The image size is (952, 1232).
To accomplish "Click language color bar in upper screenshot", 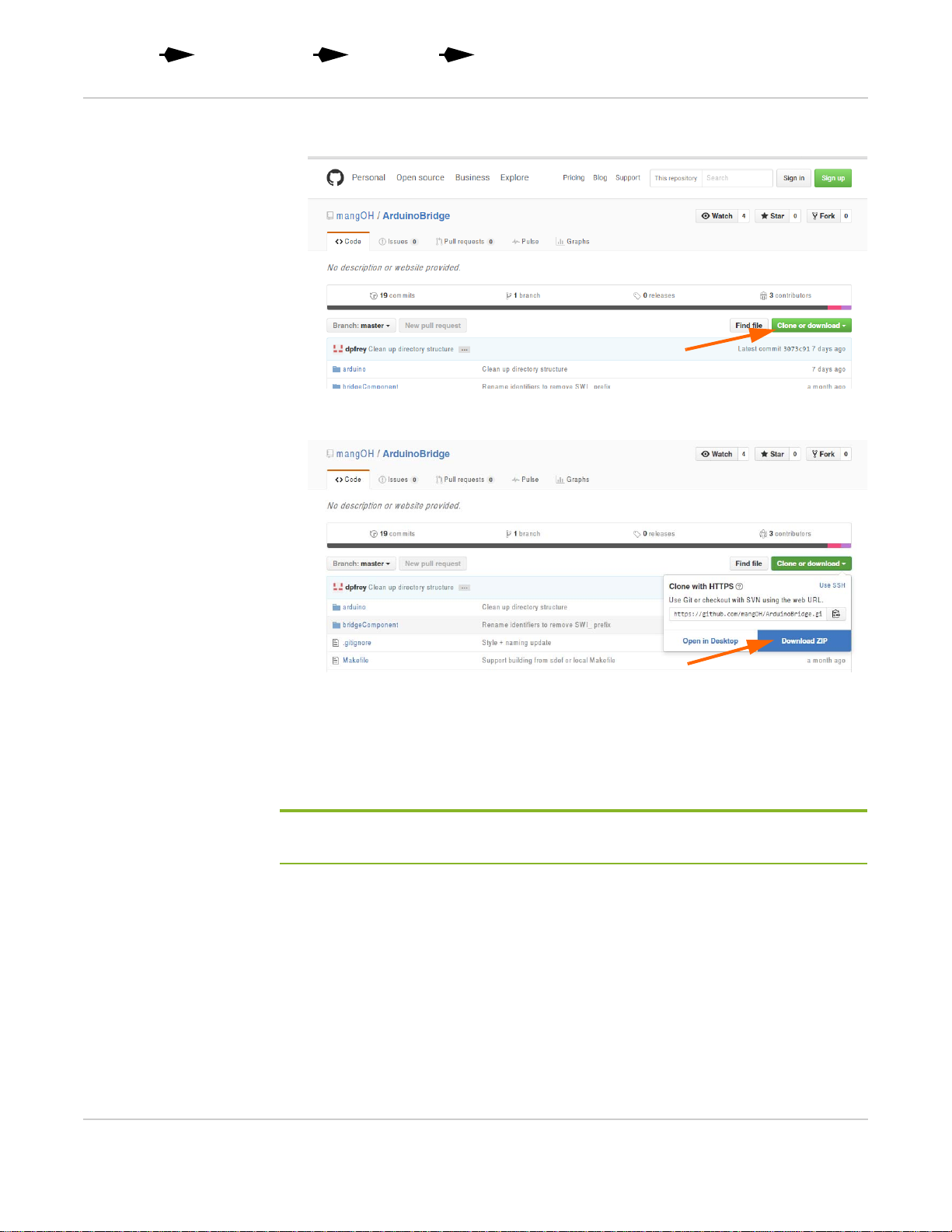I will (x=589, y=308).
